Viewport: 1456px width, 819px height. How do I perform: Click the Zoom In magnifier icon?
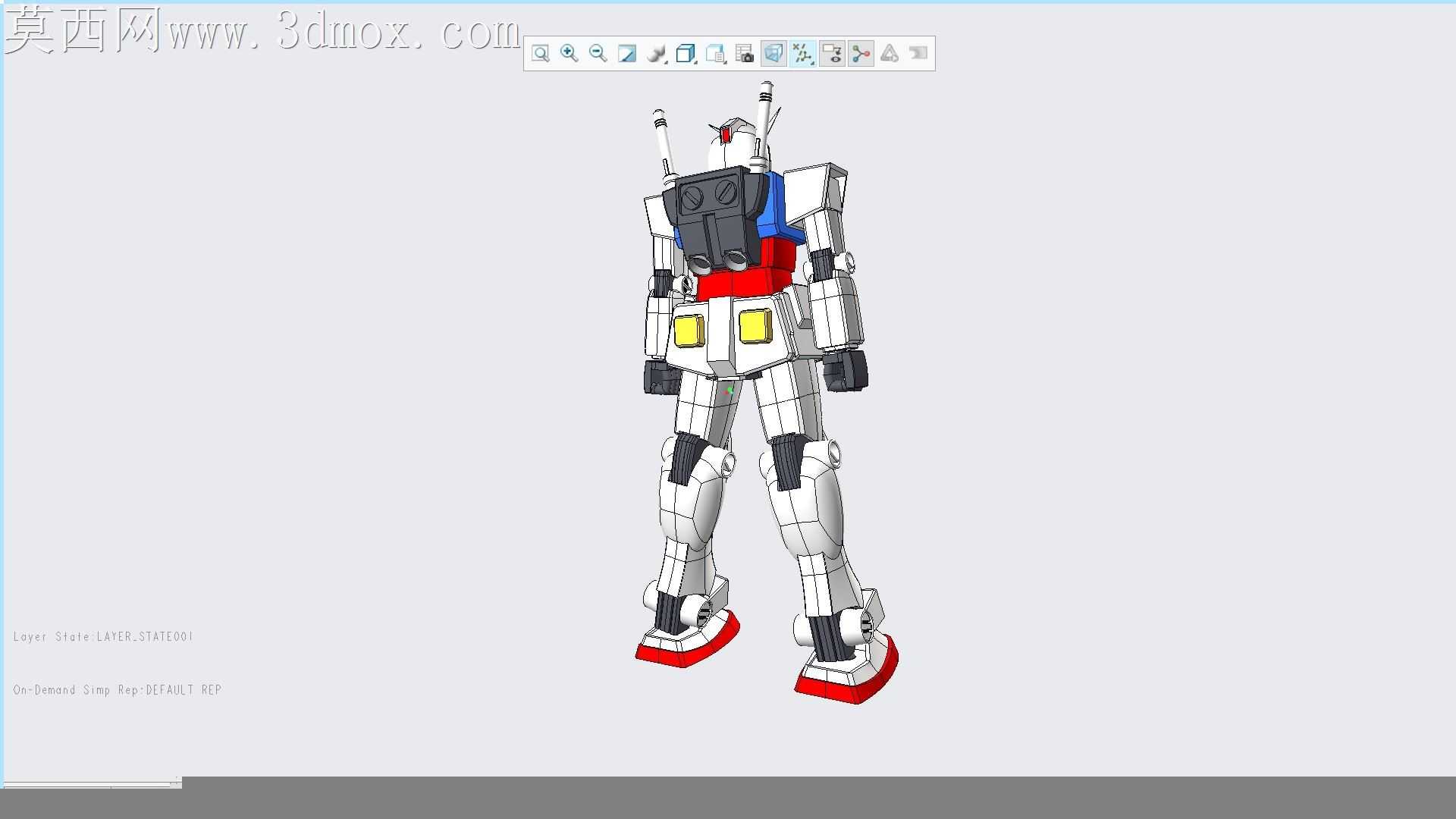(x=569, y=53)
